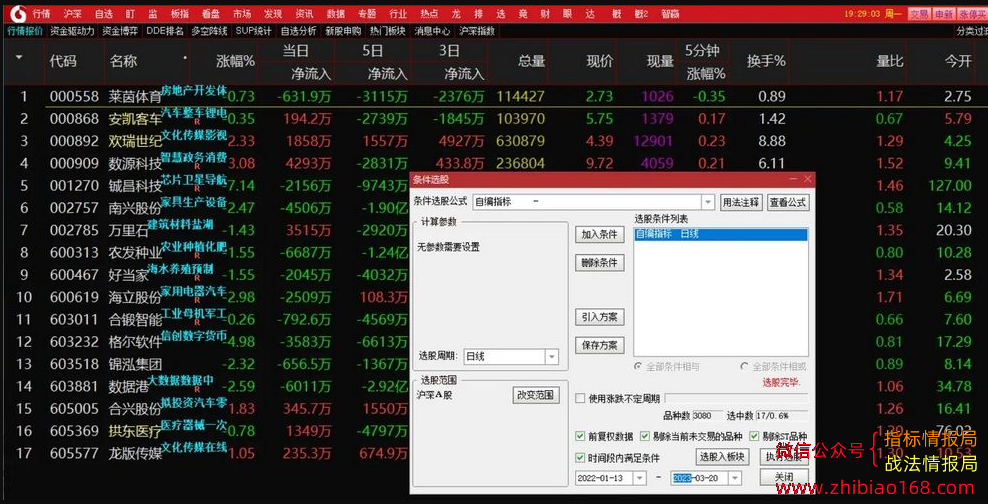Image resolution: width=988 pixels, height=504 pixels.
Task: Open the 行情 menu
Action: coord(42,13)
